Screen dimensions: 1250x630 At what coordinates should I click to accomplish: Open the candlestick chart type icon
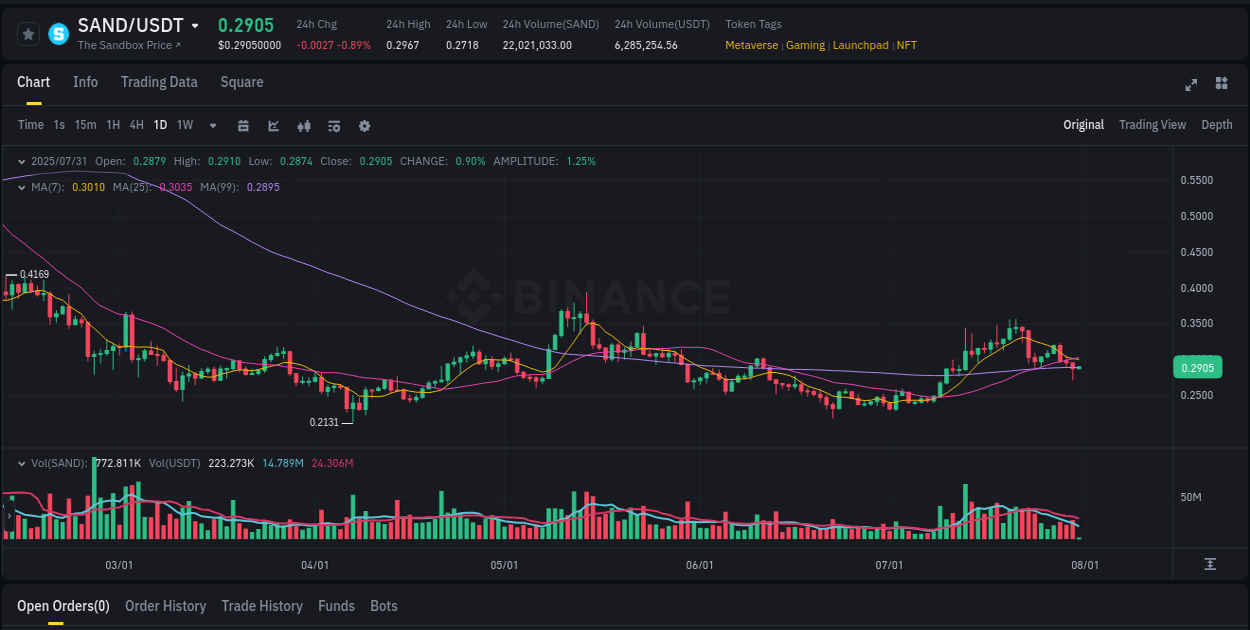click(x=304, y=125)
